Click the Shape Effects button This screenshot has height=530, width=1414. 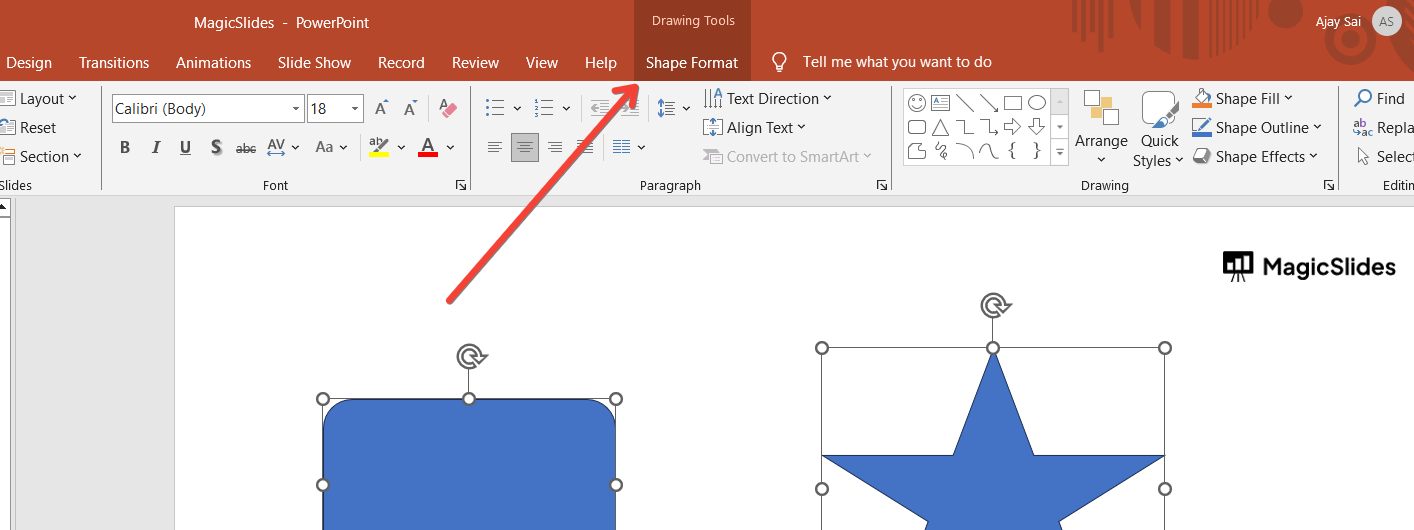pos(1257,157)
